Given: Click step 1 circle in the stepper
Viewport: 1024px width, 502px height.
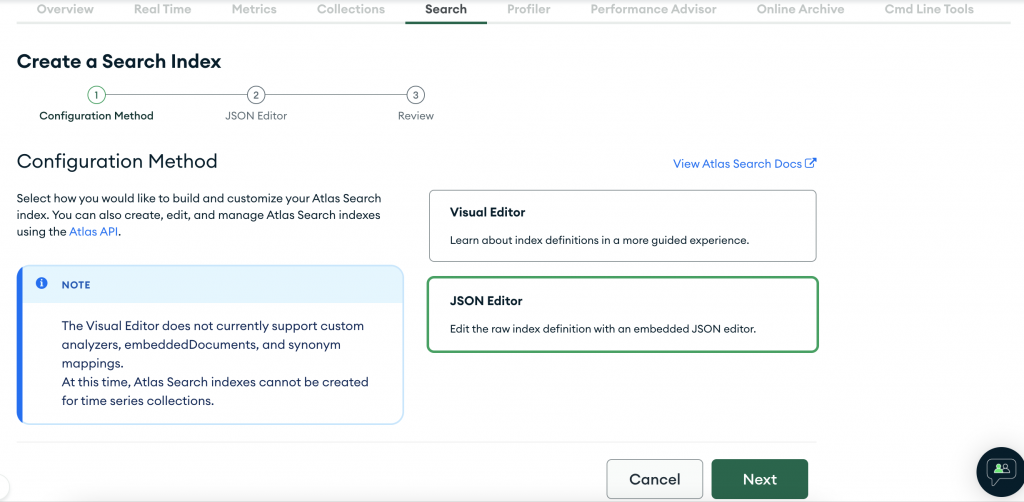Looking at the screenshot, I should tap(96, 95).
